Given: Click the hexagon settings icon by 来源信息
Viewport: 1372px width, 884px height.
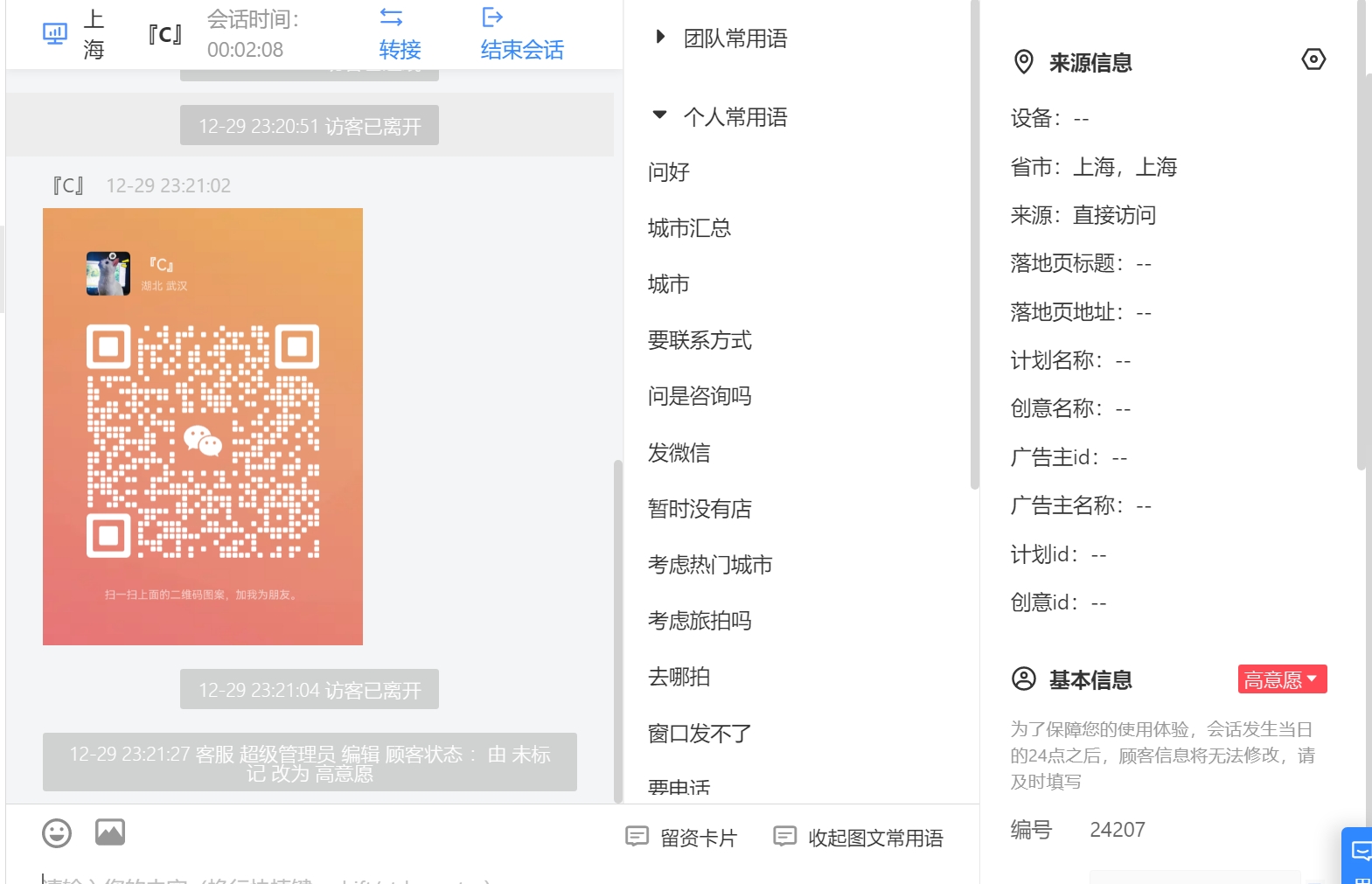Looking at the screenshot, I should [x=1313, y=59].
